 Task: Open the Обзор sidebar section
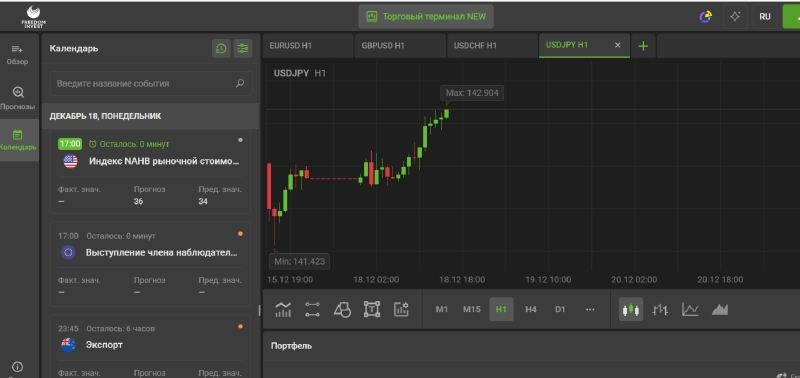click(17, 55)
